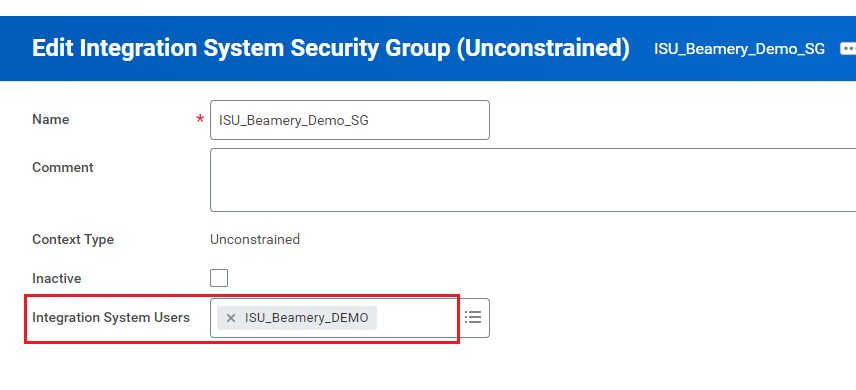
Task: Expand the Integration System Users prompt box
Action: pyautogui.click(x=349, y=318)
